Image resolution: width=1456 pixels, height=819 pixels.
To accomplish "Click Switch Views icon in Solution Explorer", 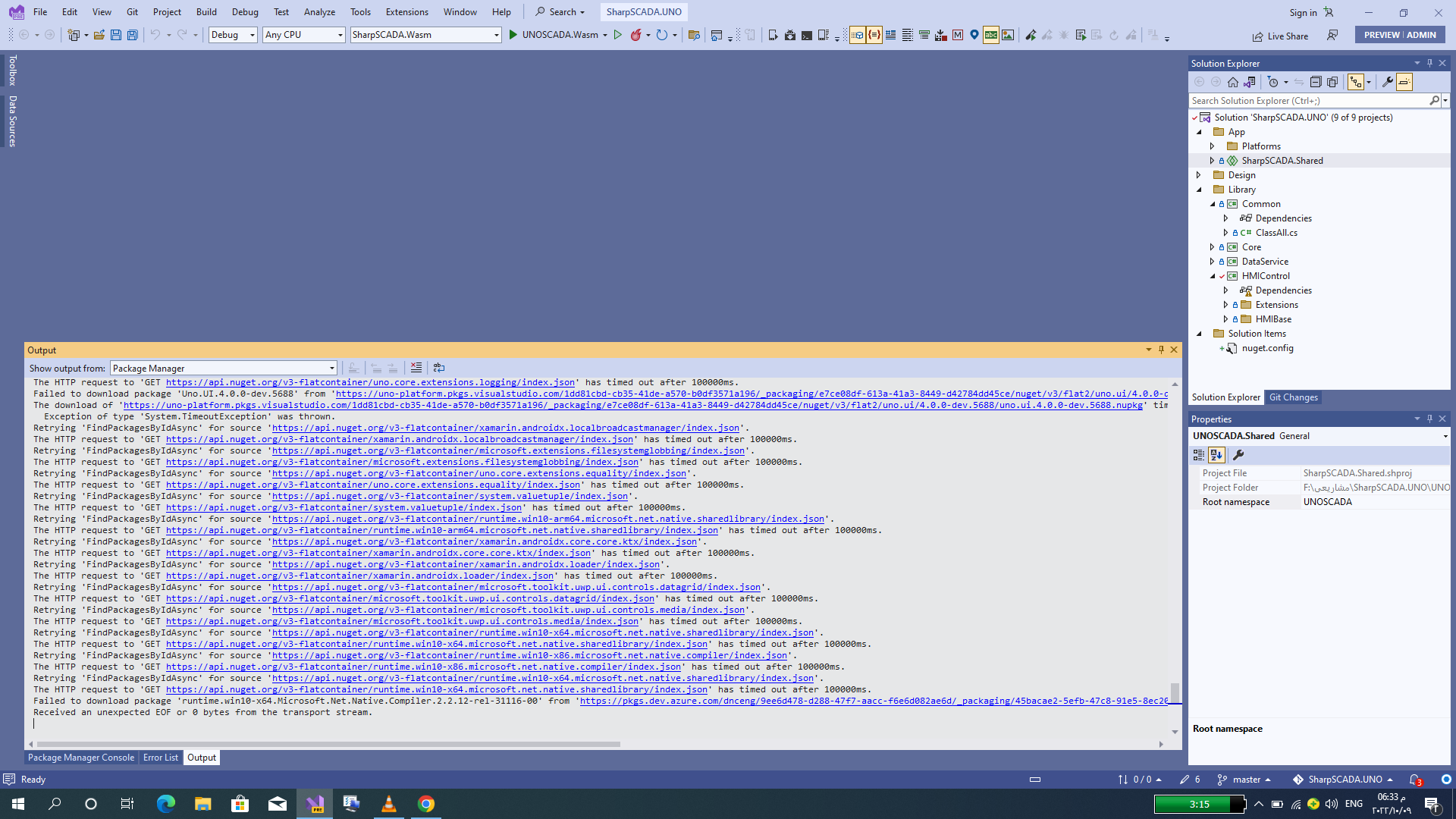I will (1250, 82).
